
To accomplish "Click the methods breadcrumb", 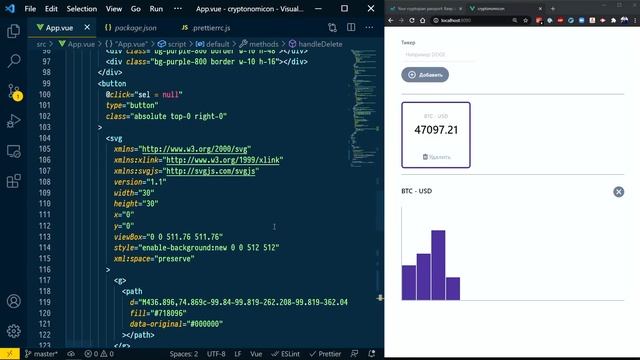I will 259,44.
